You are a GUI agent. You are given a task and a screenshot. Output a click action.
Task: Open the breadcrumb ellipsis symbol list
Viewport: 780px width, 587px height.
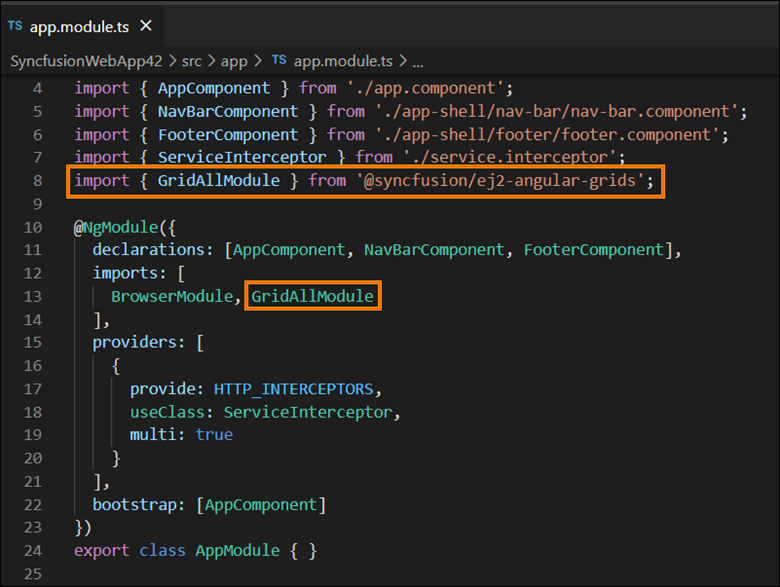click(418, 61)
